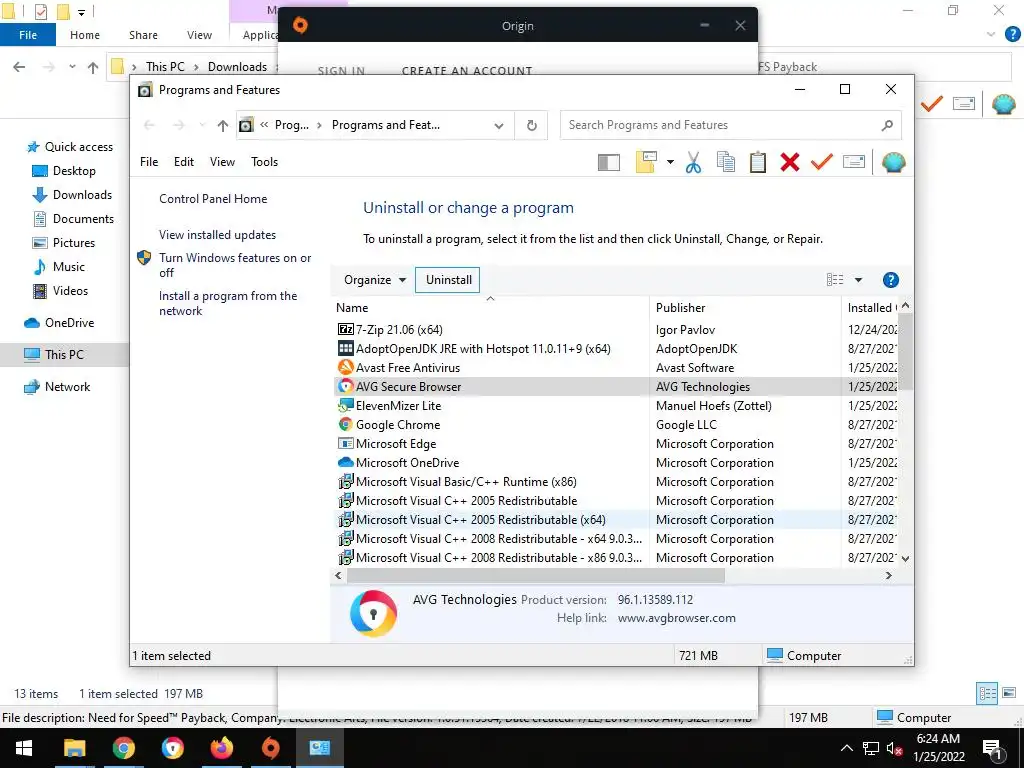
Task: Switch to large icons view in File Explorer
Action: [x=1009, y=693]
